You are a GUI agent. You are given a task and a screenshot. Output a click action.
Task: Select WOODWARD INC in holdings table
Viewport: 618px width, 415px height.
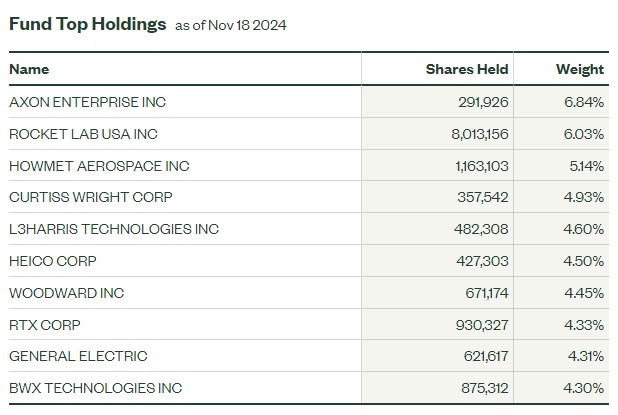tap(67, 293)
